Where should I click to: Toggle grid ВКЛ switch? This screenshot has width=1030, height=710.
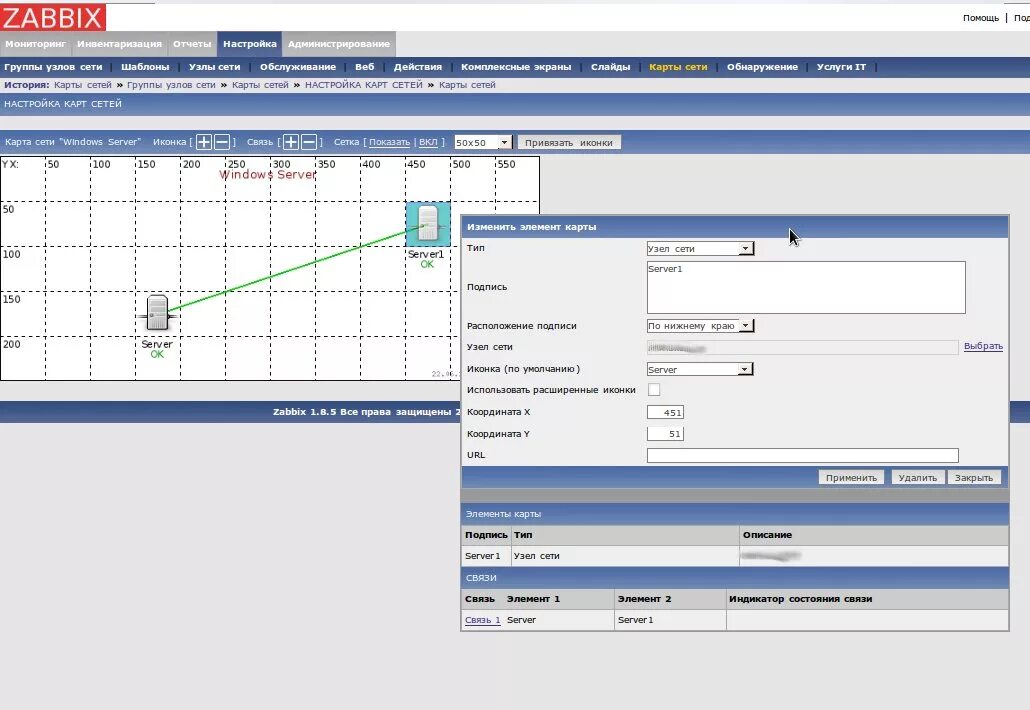click(428, 142)
